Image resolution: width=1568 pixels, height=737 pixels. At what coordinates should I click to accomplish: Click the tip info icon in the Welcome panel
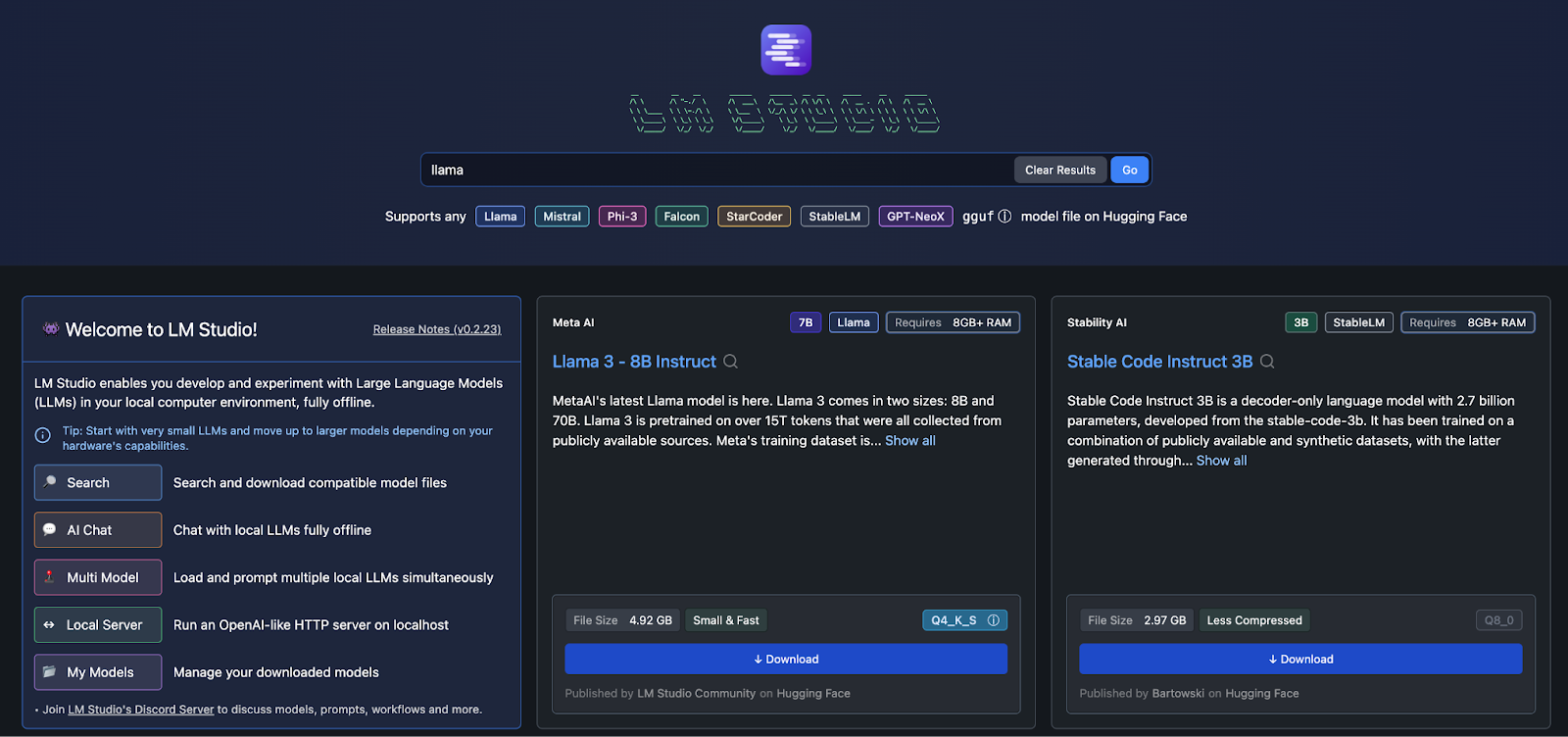pos(43,435)
